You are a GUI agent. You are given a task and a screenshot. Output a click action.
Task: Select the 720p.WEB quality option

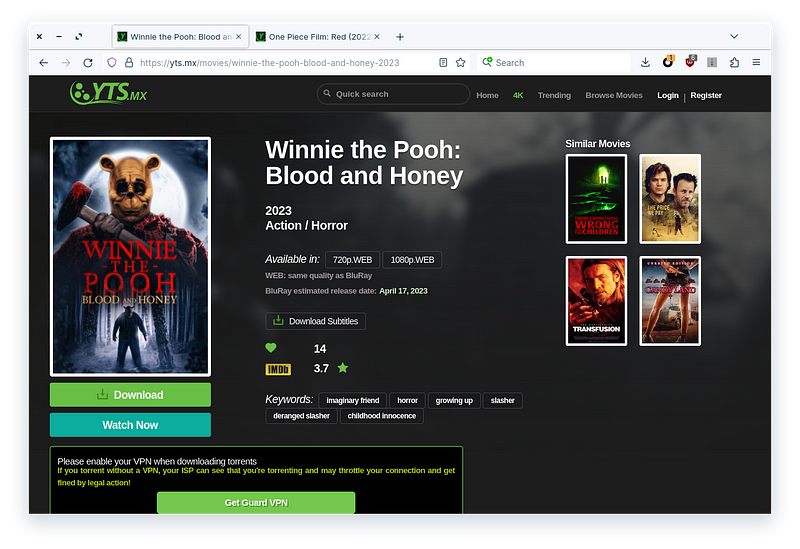pos(352,260)
